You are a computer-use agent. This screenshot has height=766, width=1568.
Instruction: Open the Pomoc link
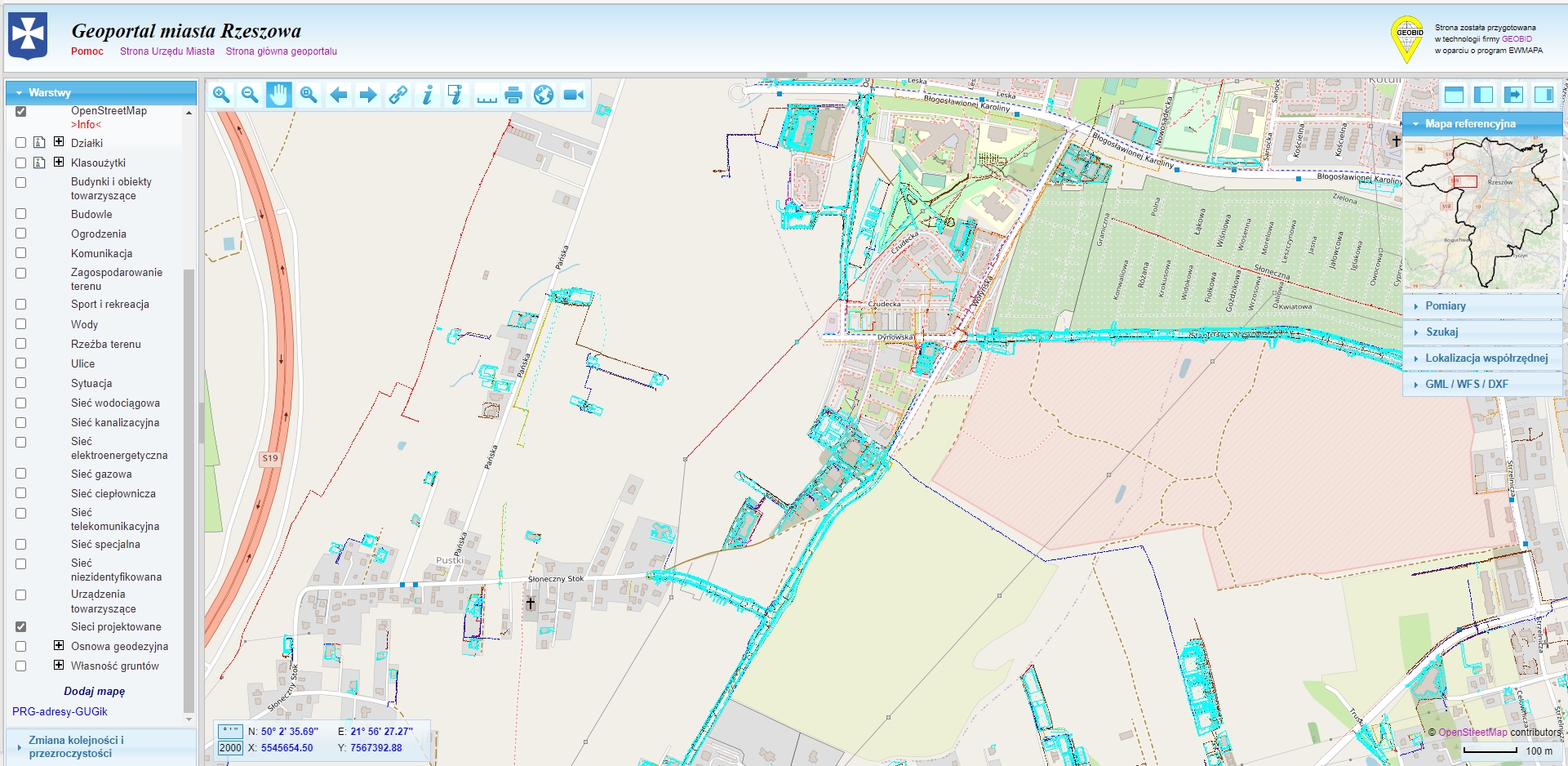click(87, 51)
